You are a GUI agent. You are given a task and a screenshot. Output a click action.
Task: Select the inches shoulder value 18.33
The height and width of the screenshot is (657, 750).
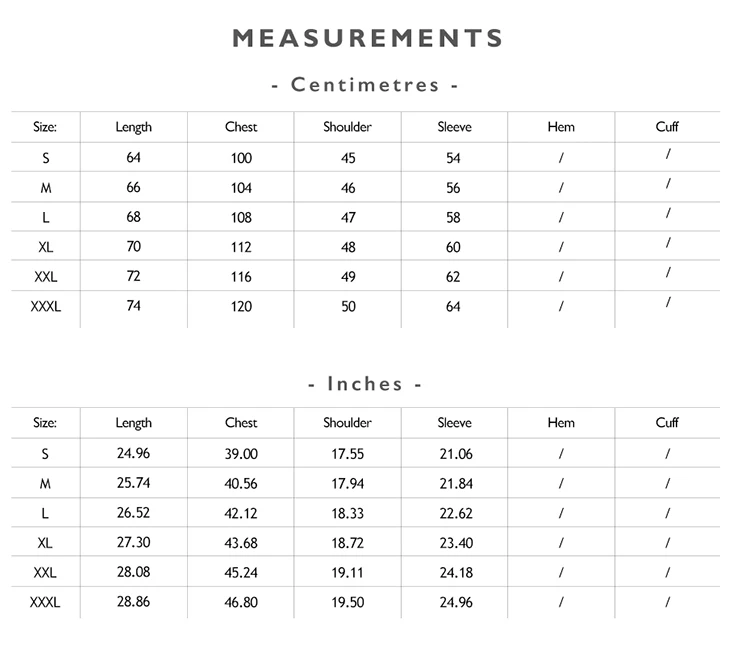pos(348,514)
